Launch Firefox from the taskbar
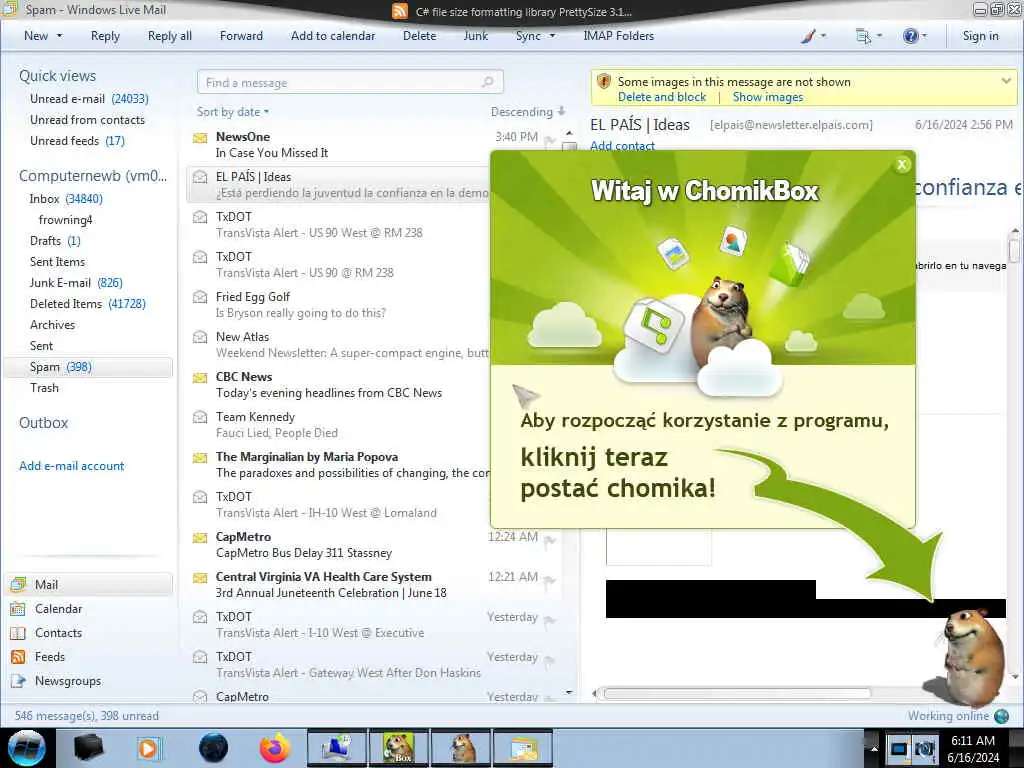The width and height of the screenshot is (1024, 768). tap(275, 748)
